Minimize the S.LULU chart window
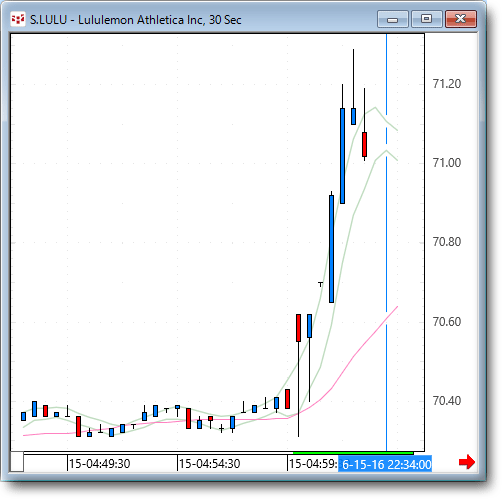The width and height of the screenshot is (504, 499). click(x=393, y=19)
